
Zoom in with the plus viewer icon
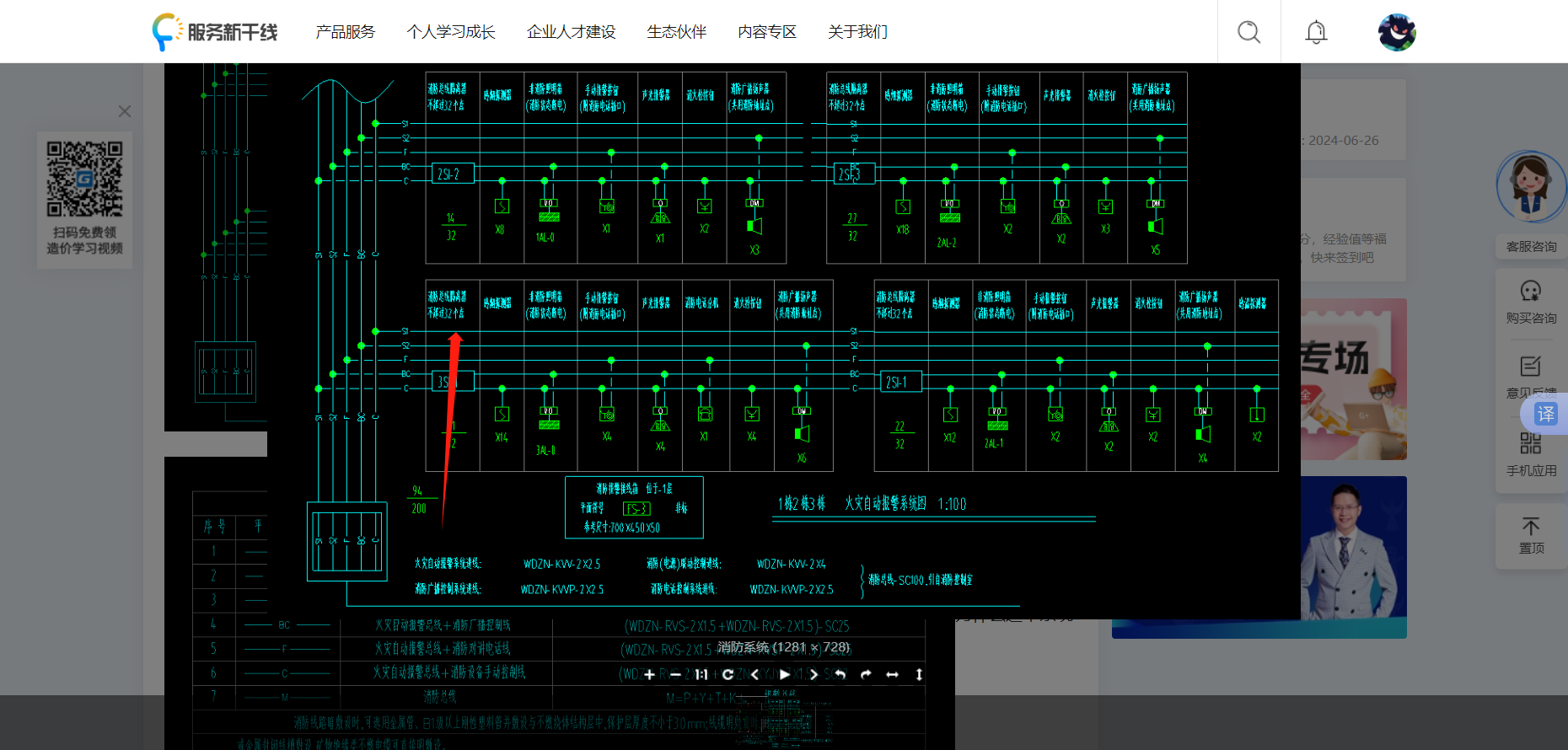pos(649,674)
